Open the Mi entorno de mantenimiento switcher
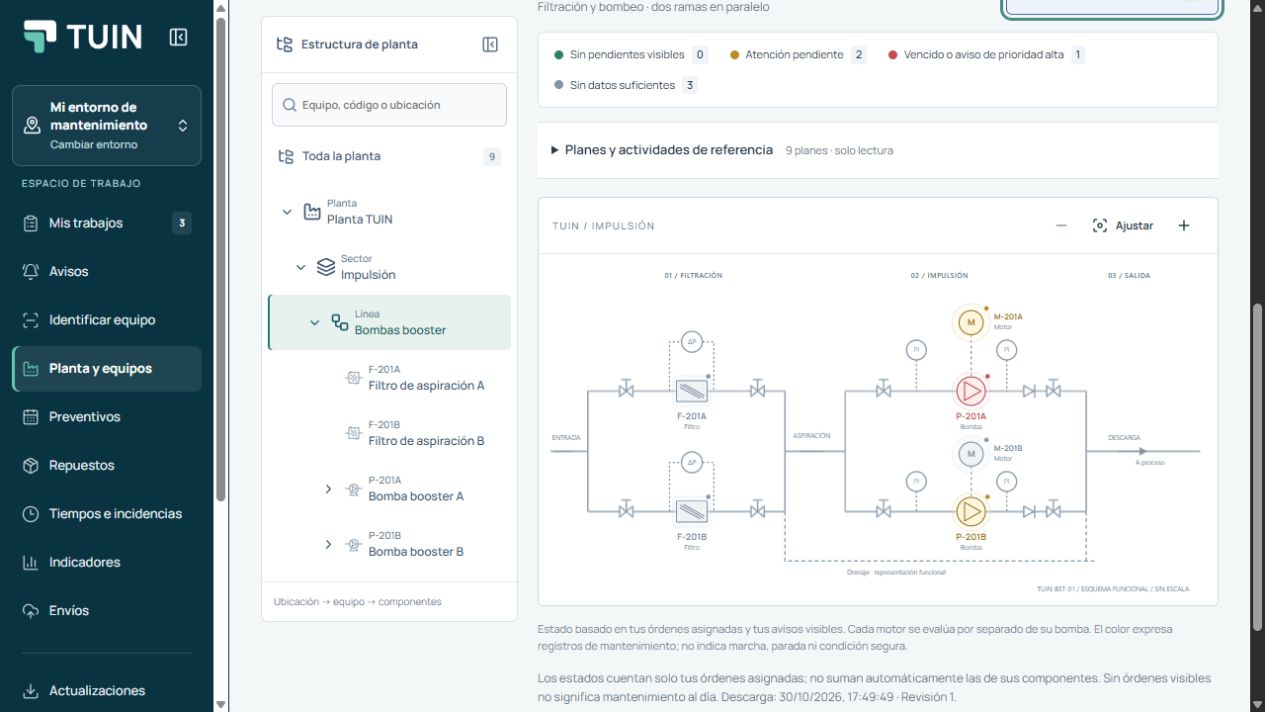Image resolution: width=1265 pixels, height=712 pixels. [107, 125]
